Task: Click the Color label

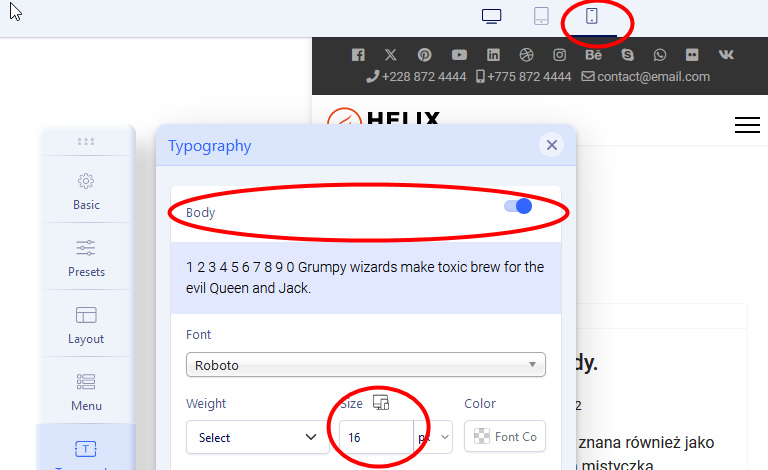Action: [480, 403]
